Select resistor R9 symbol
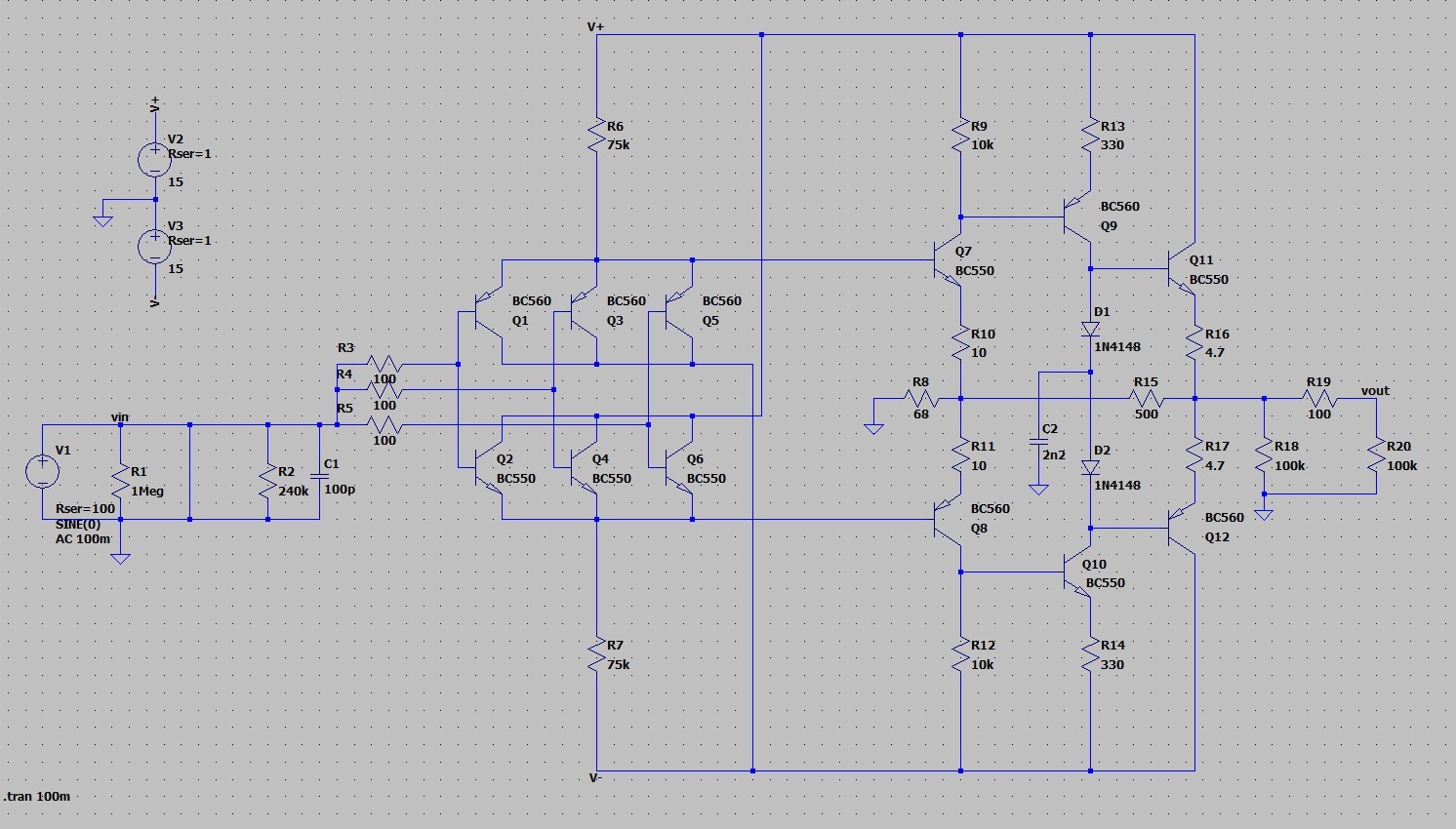 [961, 137]
